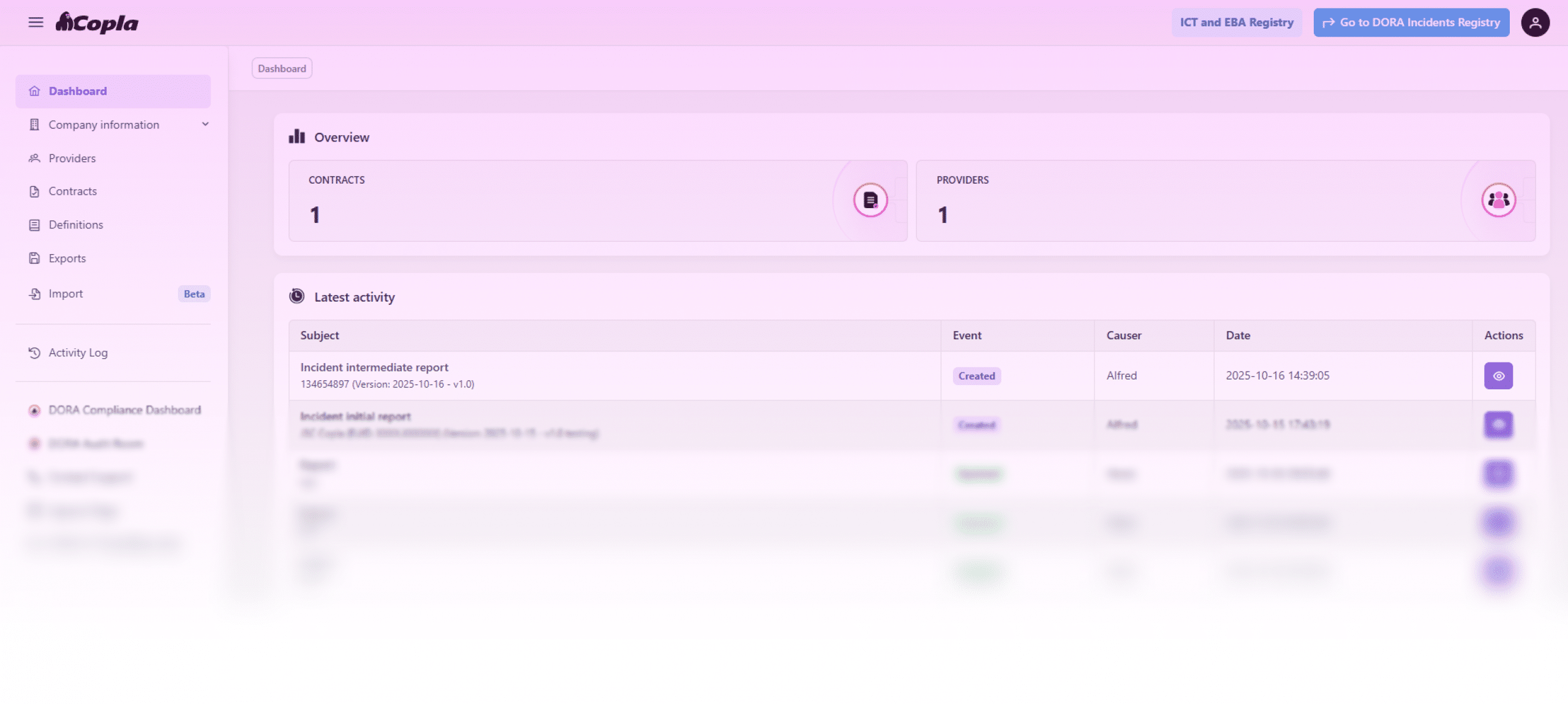View the Incident initial report entry
The width and height of the screenshot is (1568, 704).
1498,425
